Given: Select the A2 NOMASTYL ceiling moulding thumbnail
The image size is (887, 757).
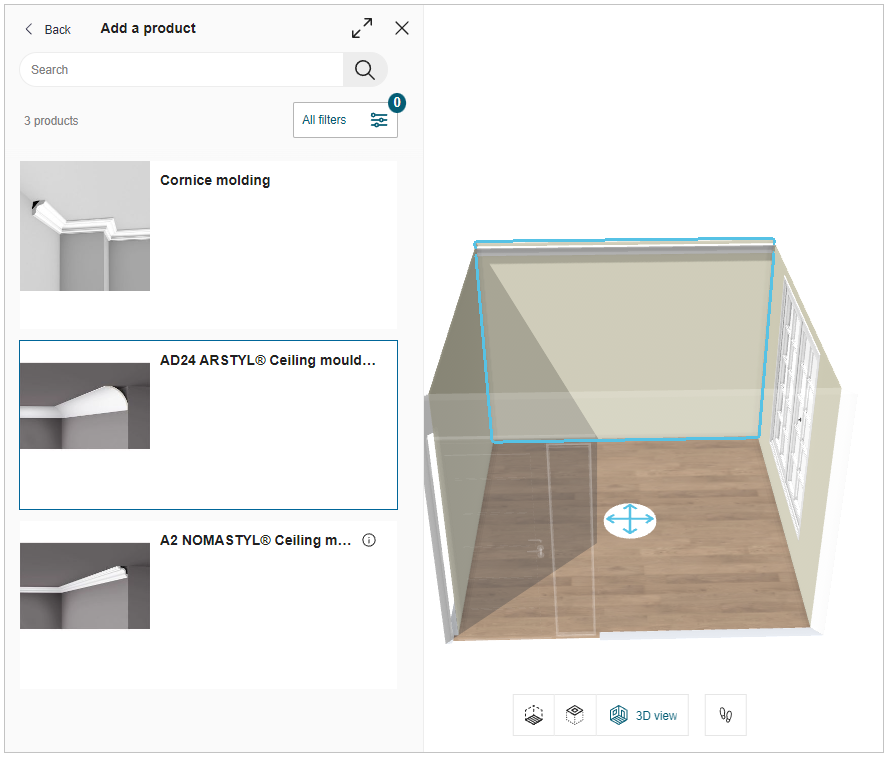Looking at the screenshot, I should [85, 586].
